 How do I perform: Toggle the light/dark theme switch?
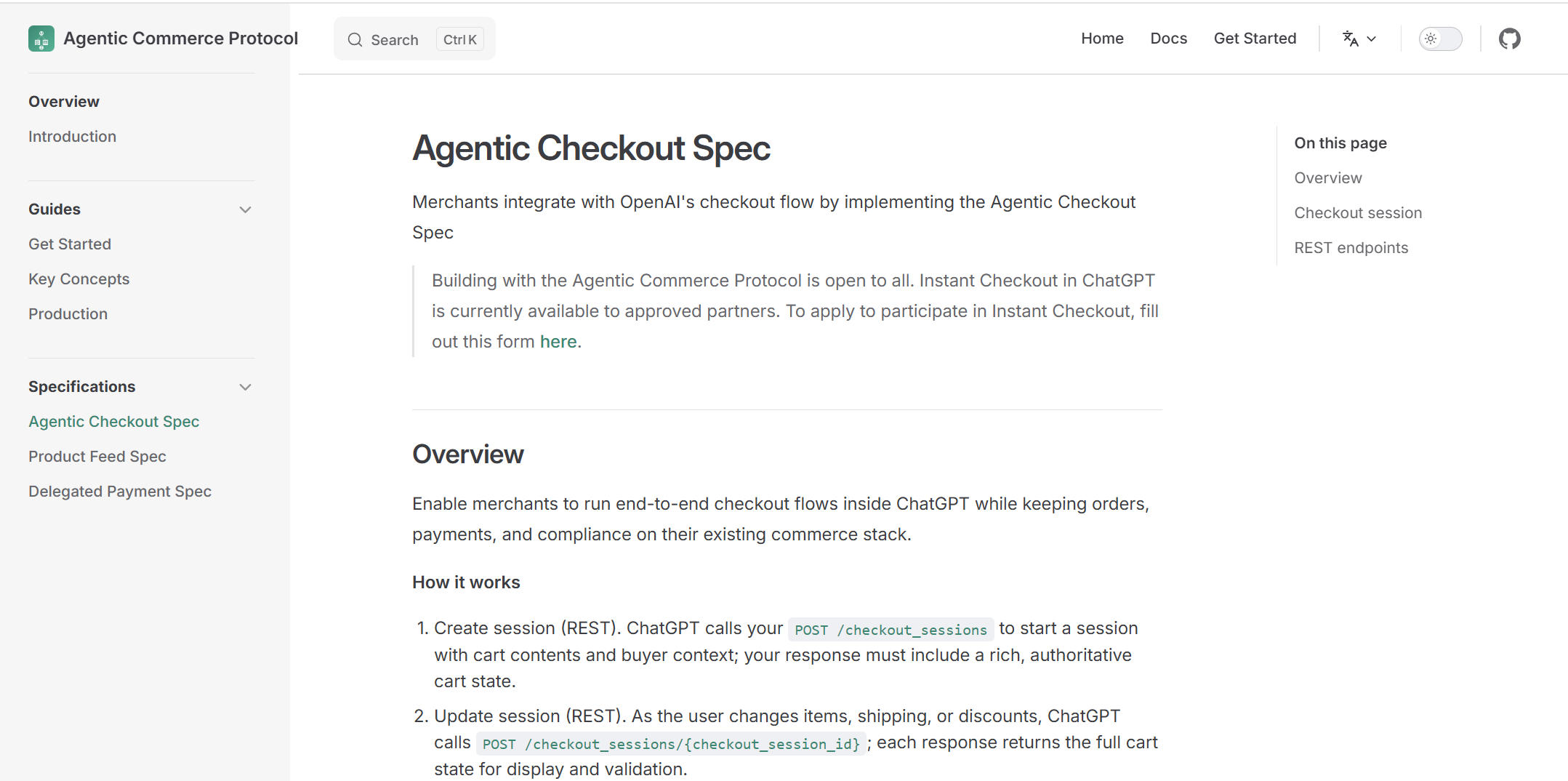(1439, 39)
